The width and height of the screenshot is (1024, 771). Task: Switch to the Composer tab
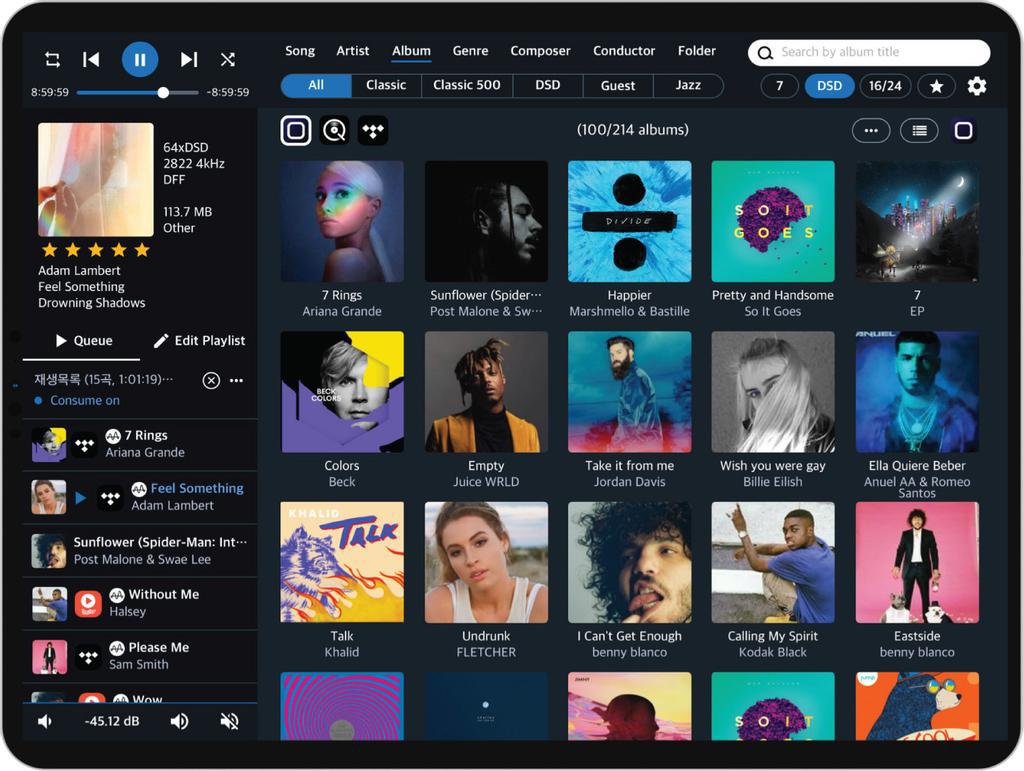540,51
